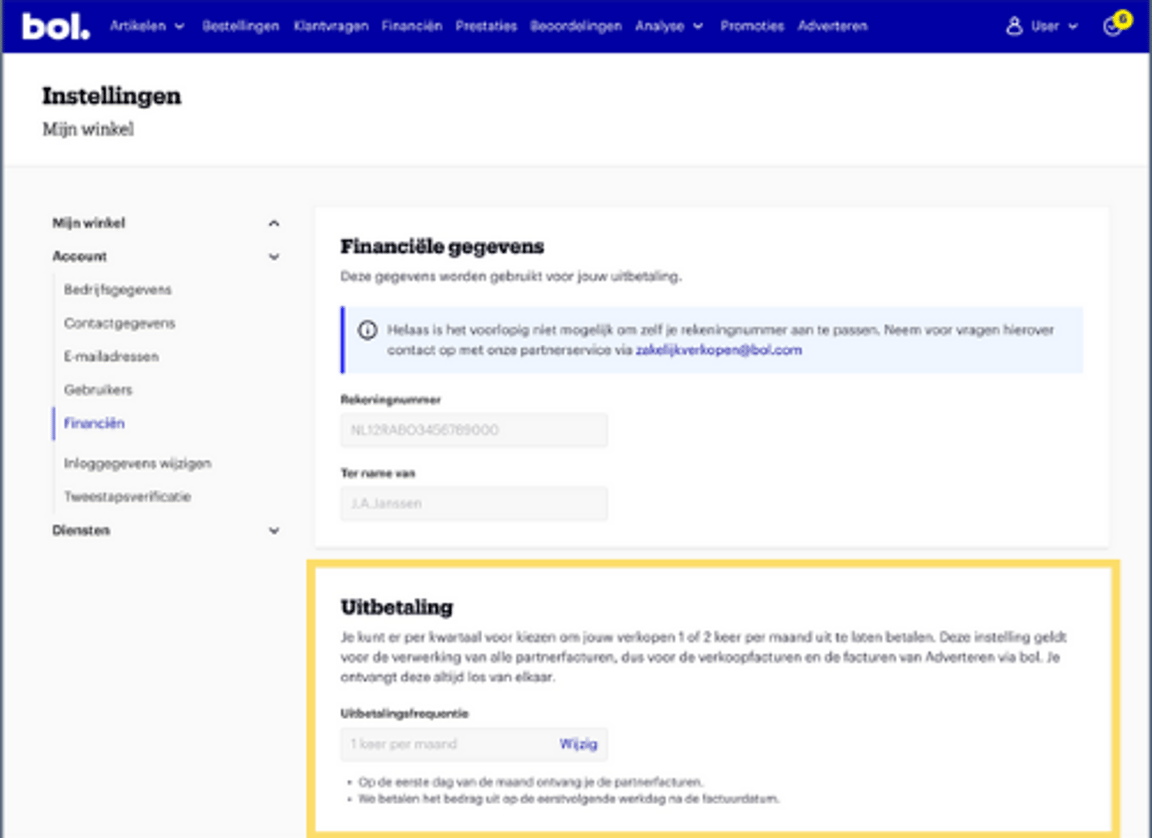Open the Prestaties page

[486, 26]
